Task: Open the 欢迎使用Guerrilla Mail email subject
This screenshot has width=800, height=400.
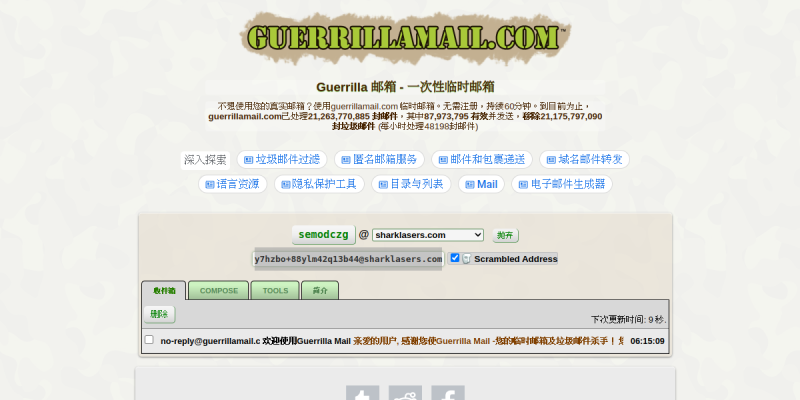Action: click(306, 341)
